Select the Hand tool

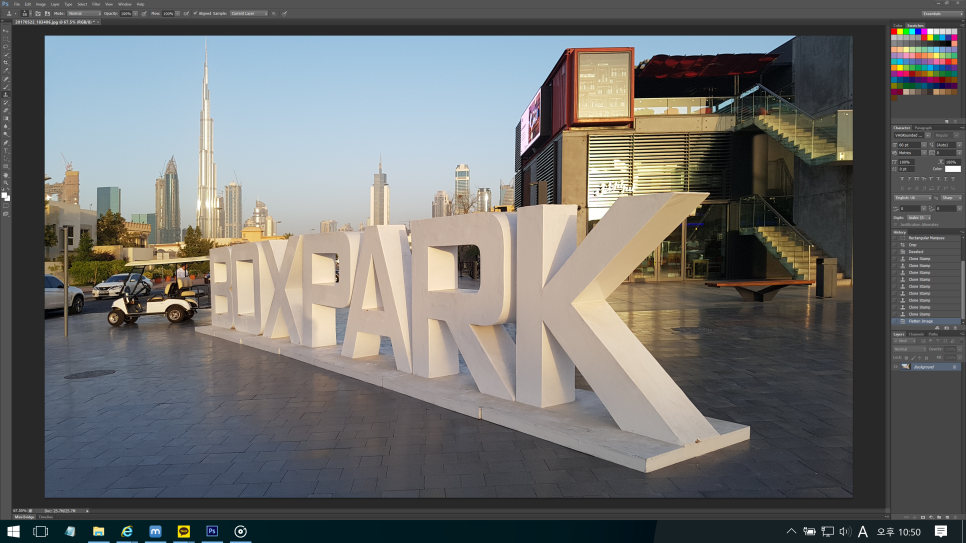click(x=6, y=174)
